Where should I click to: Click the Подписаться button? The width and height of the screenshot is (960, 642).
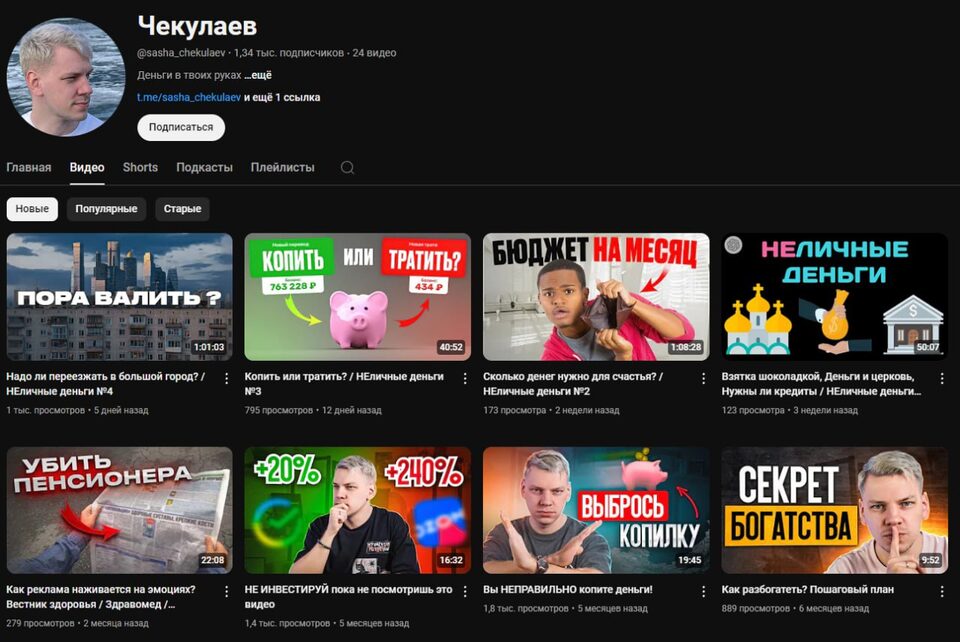[x=180, y=127]
